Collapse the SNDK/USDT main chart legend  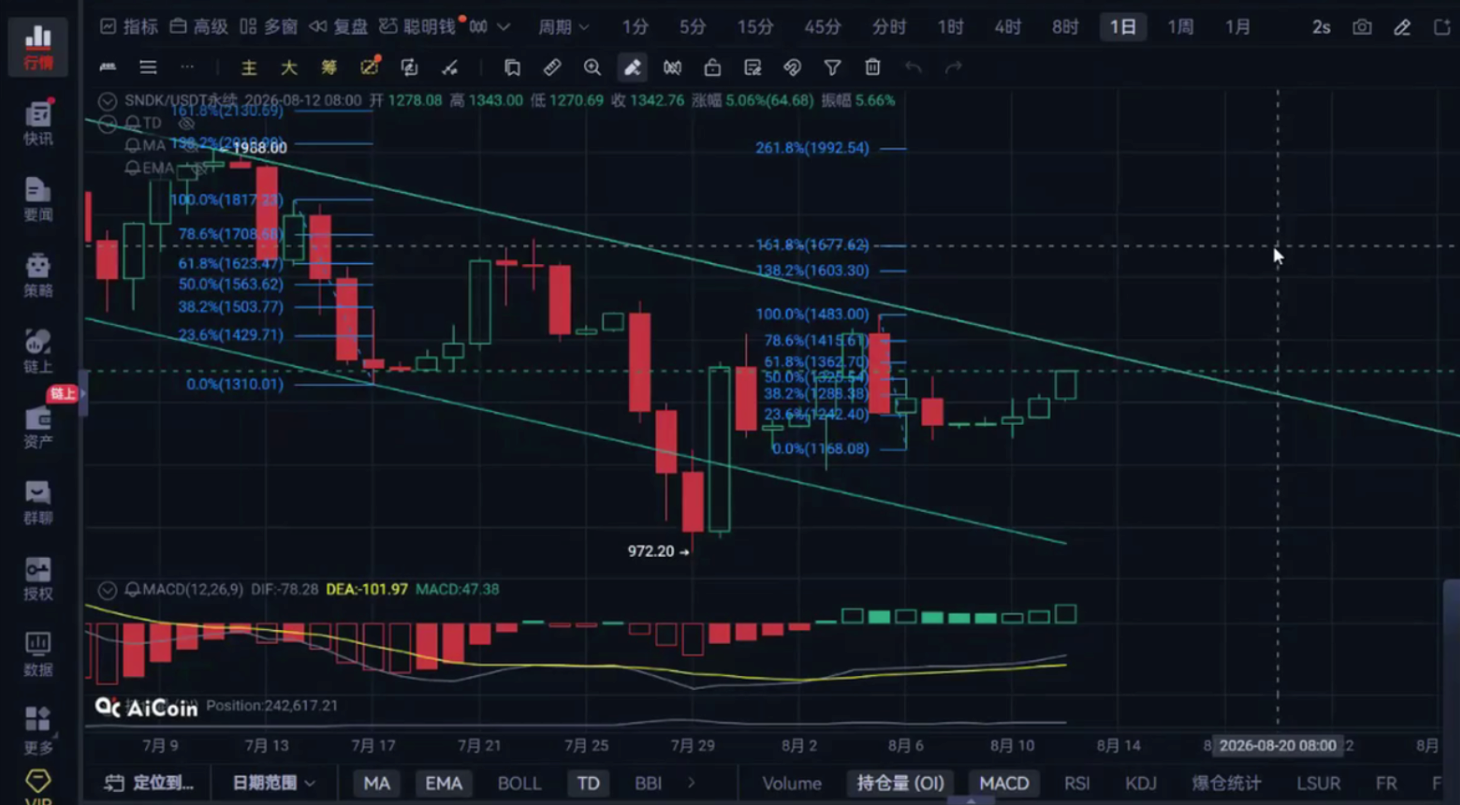pyautogui.click(x=107, y=100)
